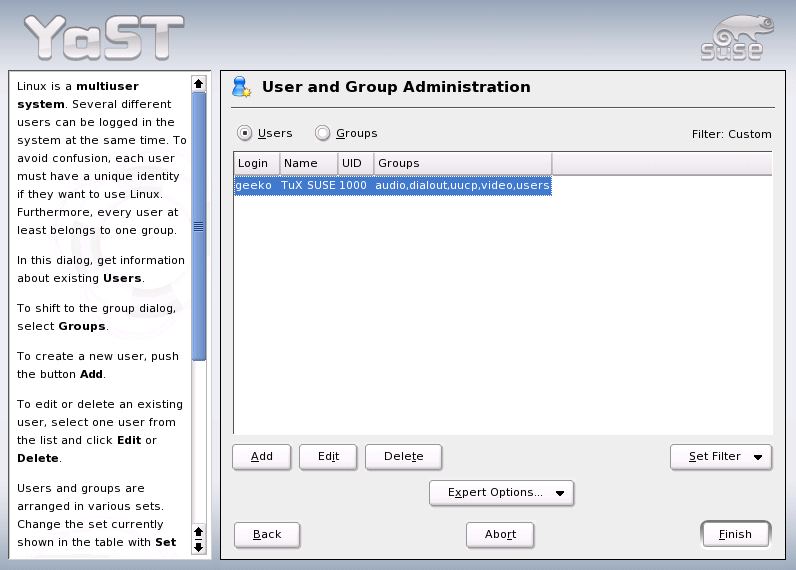Click bold 'Users' in help text
Viewport: 796px width, 570px height.
[x=122, y=278]
